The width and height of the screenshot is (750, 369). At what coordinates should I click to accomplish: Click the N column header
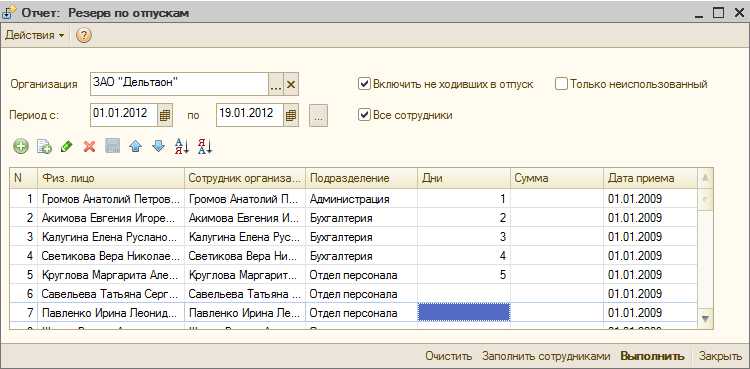pyautogui.click(x=23, y=178)
